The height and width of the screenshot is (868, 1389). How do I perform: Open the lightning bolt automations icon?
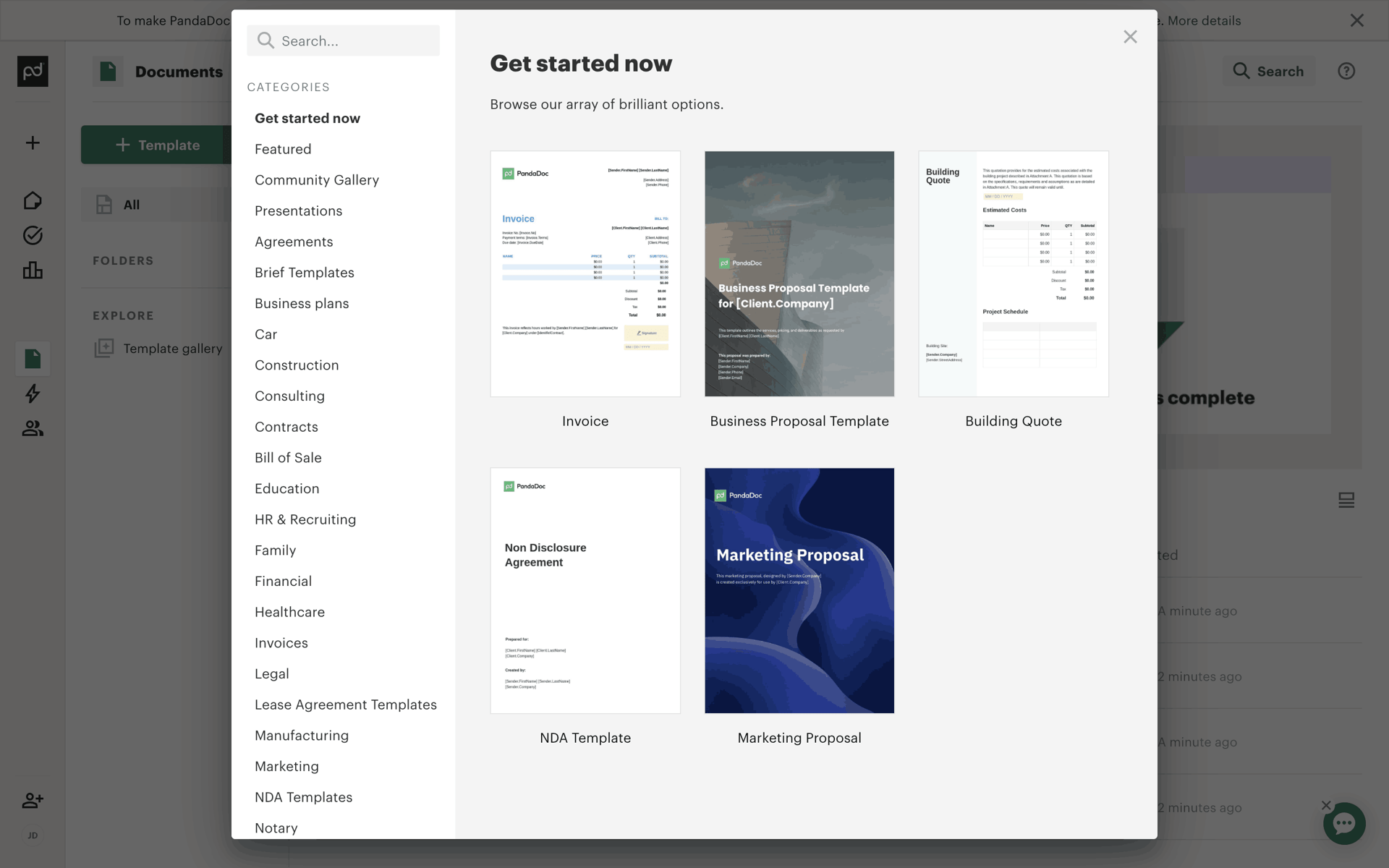(x=33, y=393)
